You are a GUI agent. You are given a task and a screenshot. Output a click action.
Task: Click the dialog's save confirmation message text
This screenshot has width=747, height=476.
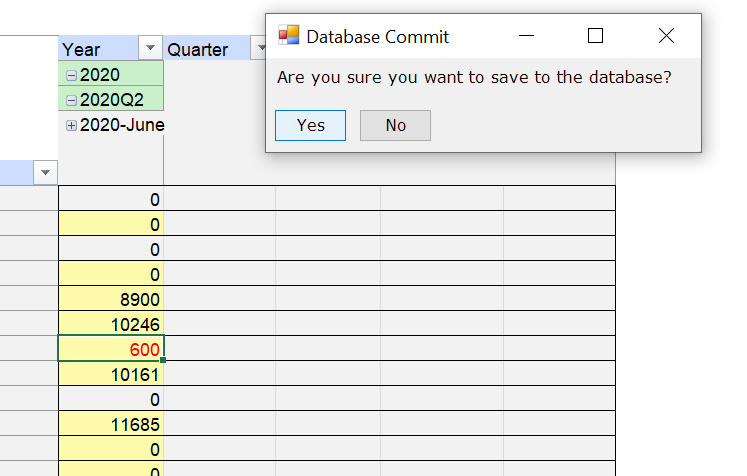474,77
